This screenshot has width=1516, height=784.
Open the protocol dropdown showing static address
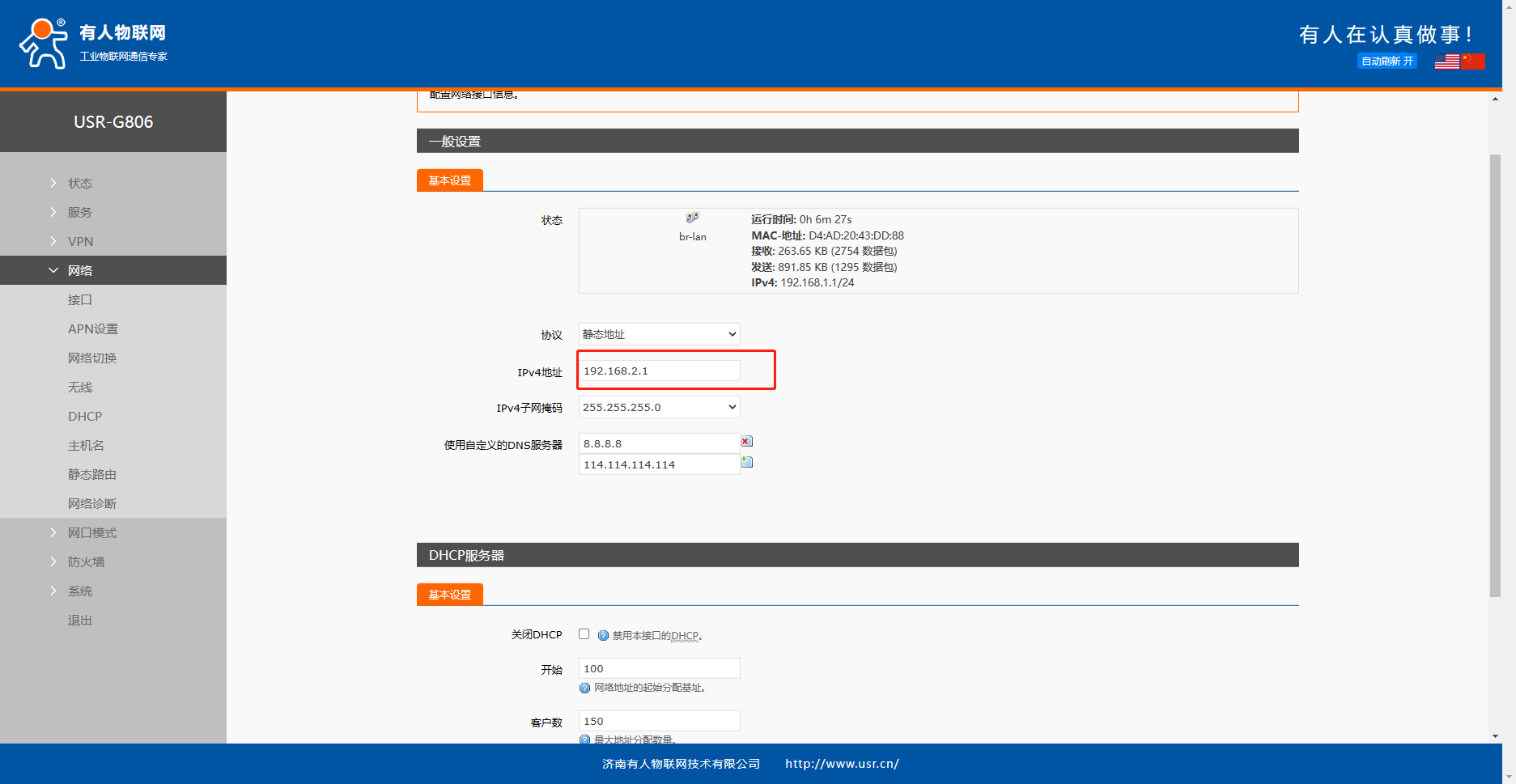659,334
